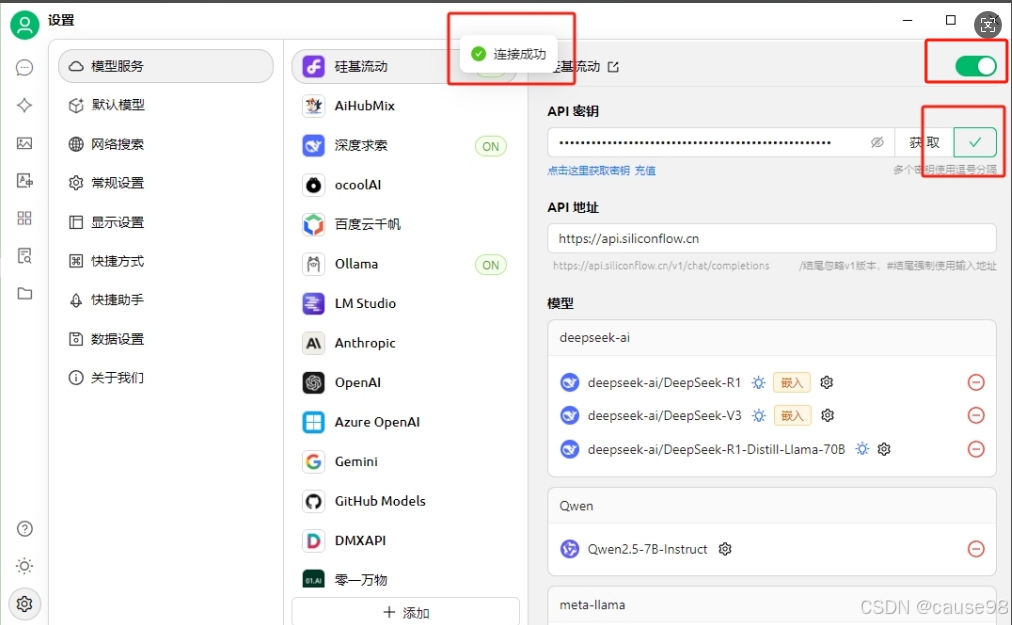The image size is (1012, 625).
Task: Open the chat assistant sidebar icon
Action: pyautogui.click(x=25, y=68)
